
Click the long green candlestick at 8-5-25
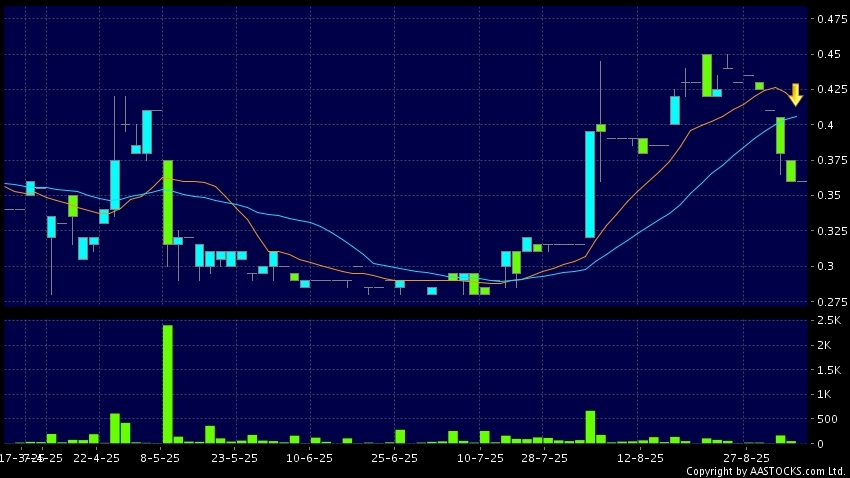tap(168, 202)
